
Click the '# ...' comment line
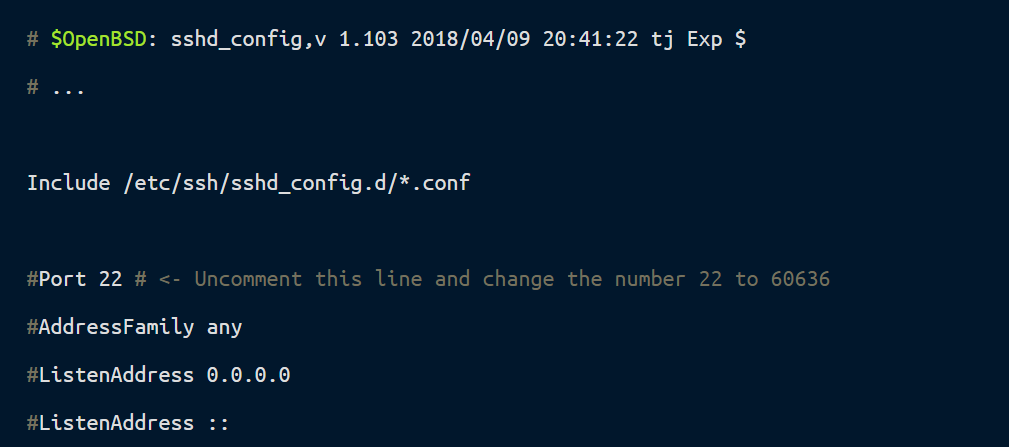(x=56, y=88)
